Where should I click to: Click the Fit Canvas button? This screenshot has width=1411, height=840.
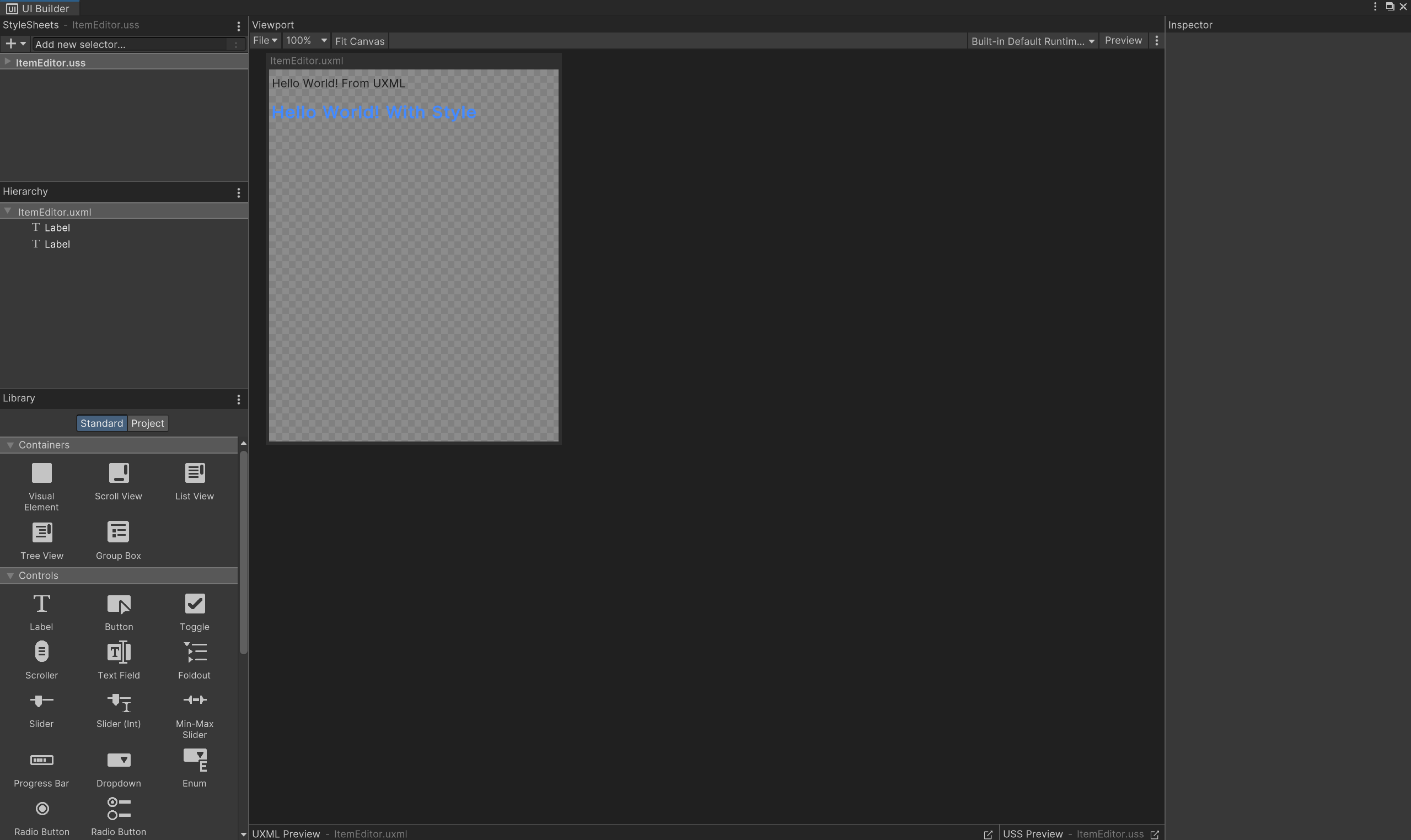pos(360,41)
